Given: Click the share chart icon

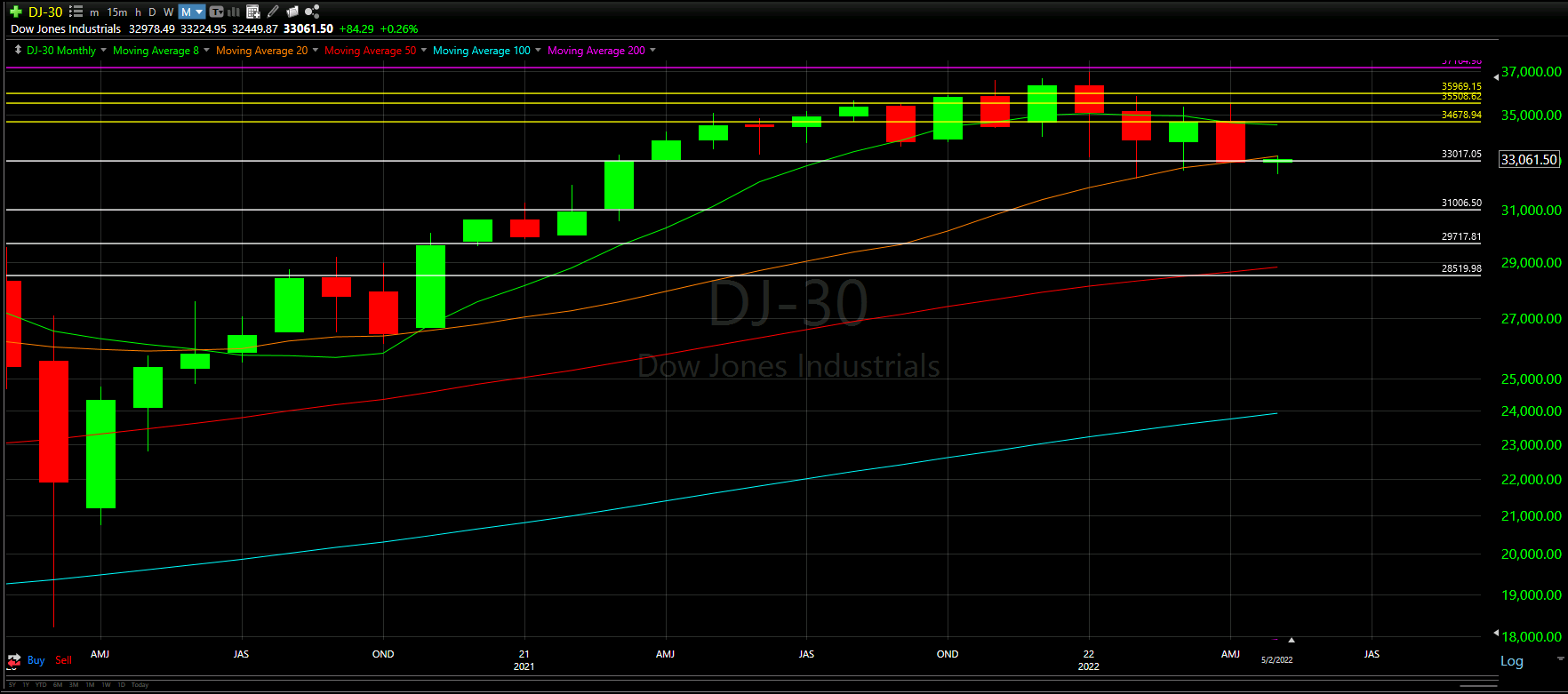Looking at the screenshot, I should [x=312, y=12].
